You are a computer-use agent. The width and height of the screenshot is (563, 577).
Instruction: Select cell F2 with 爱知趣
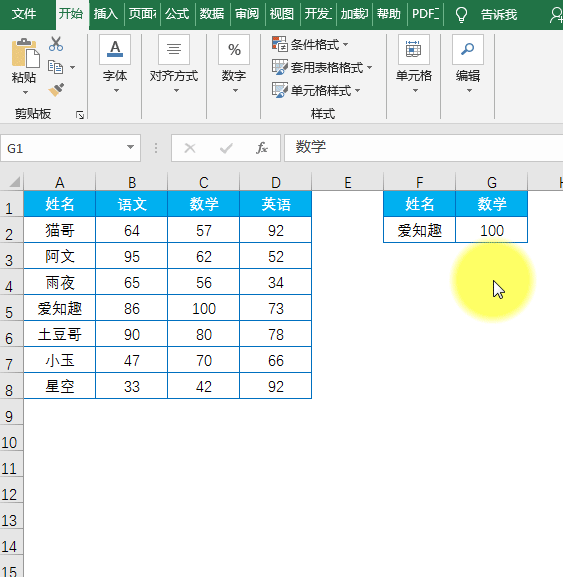point(419,230)
